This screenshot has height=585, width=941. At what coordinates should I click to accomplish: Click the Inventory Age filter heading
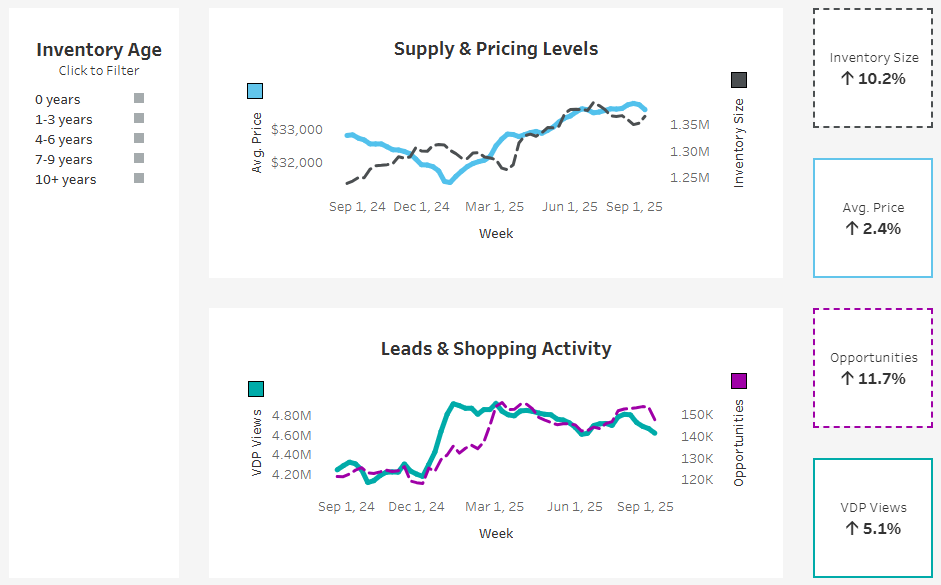click(99, 50)
